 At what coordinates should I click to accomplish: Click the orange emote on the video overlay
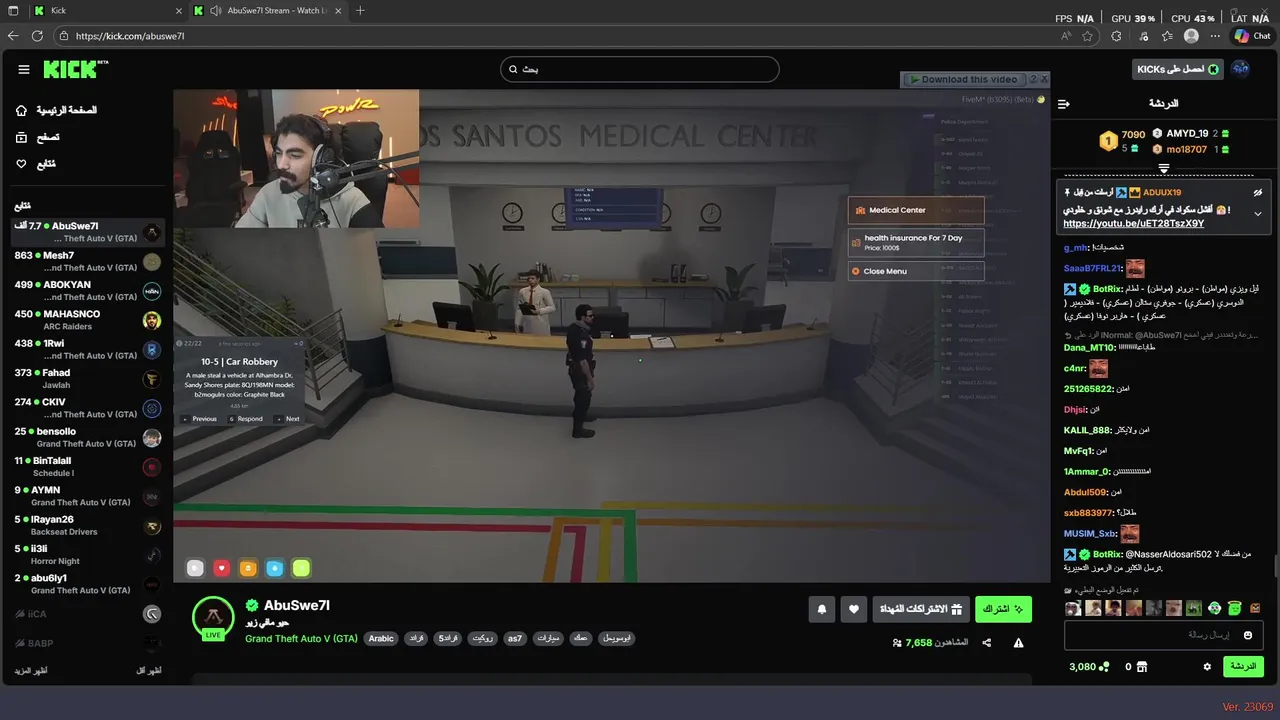(248, 568)
